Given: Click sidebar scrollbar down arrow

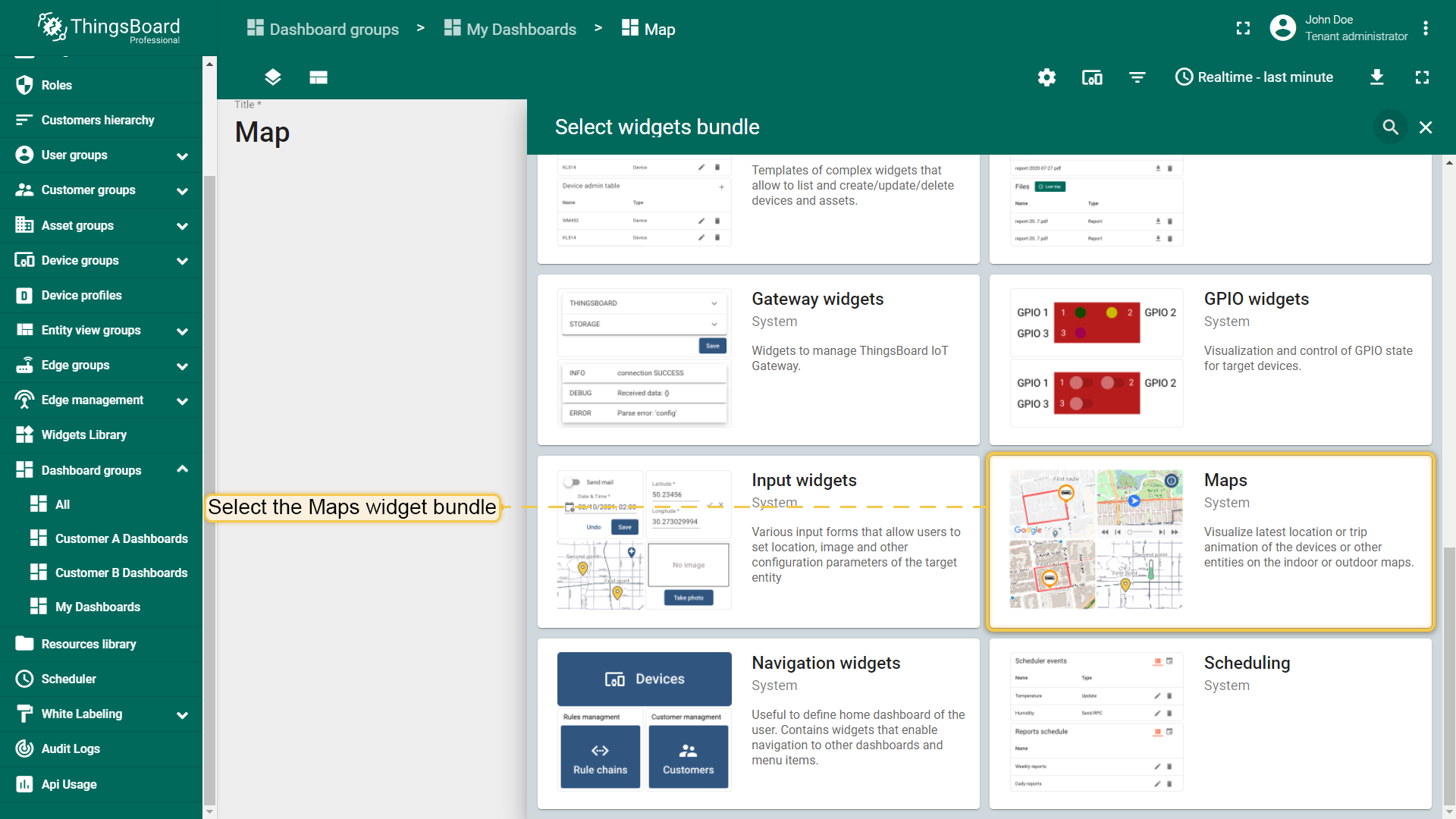Looking at the screenshot, I should [209, 811].
